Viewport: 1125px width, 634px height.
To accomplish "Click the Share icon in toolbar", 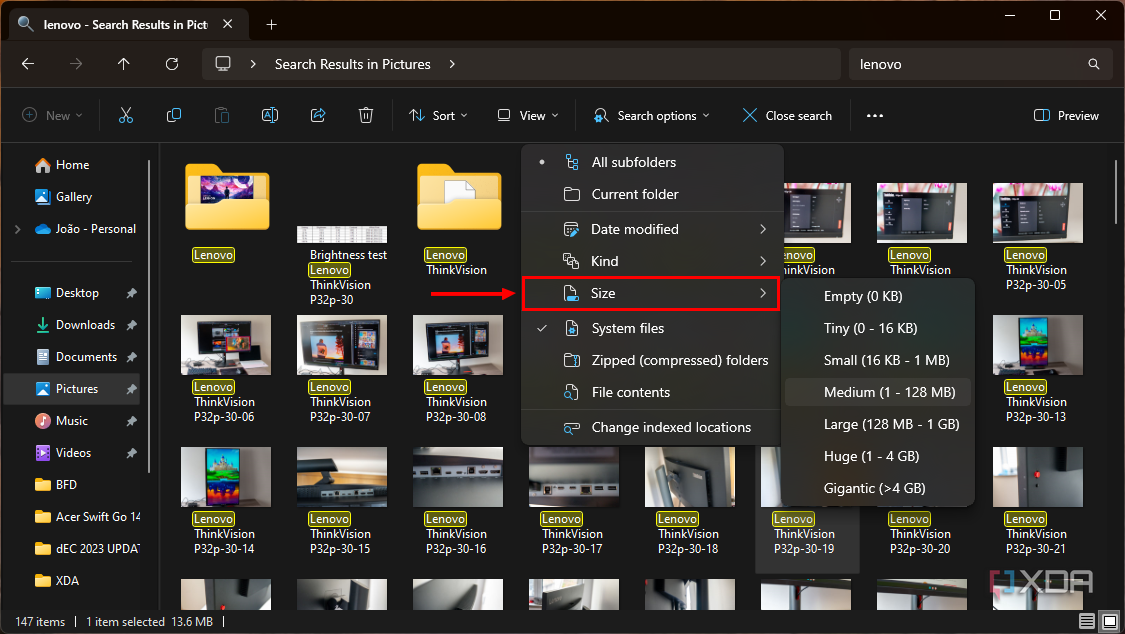I will click(318, 115).
